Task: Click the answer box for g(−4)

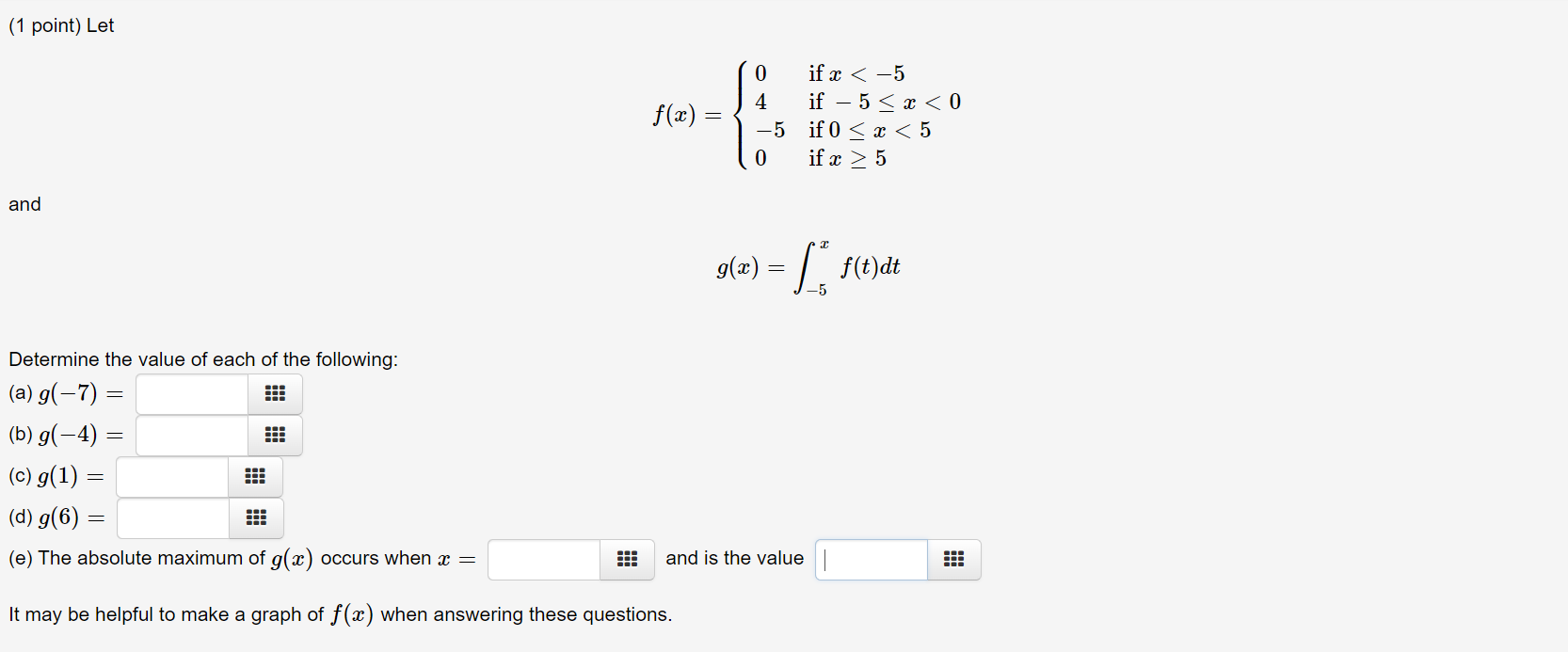Action: pos(190,436)
